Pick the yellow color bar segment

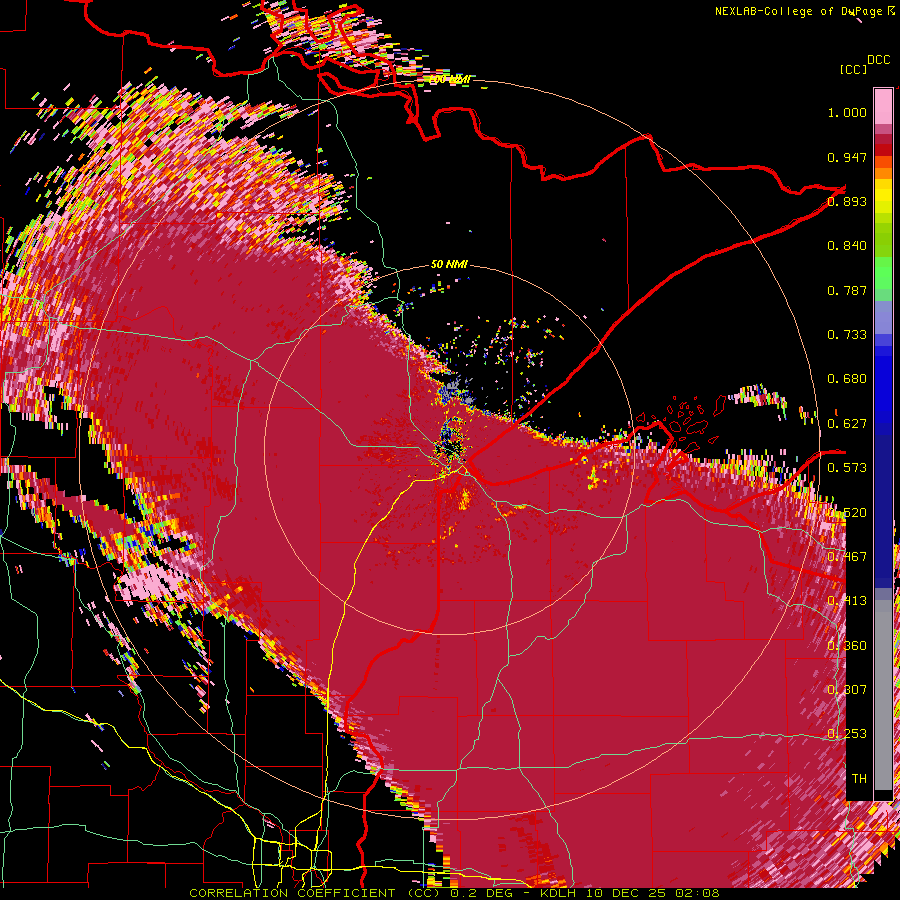[x=883, y=196]
